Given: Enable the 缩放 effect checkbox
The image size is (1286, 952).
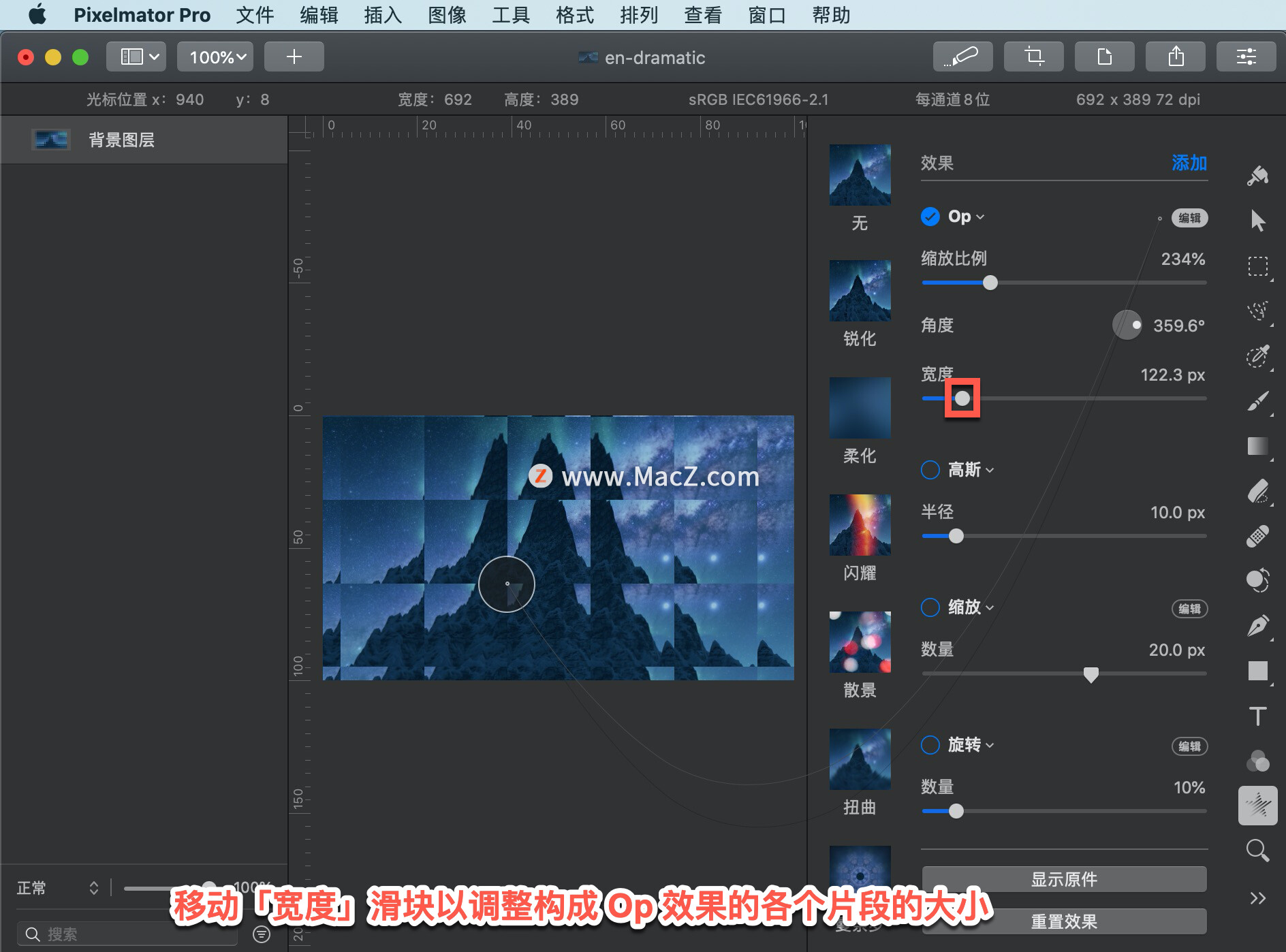Looking at the screenshot, I should (x=930, y=607).
